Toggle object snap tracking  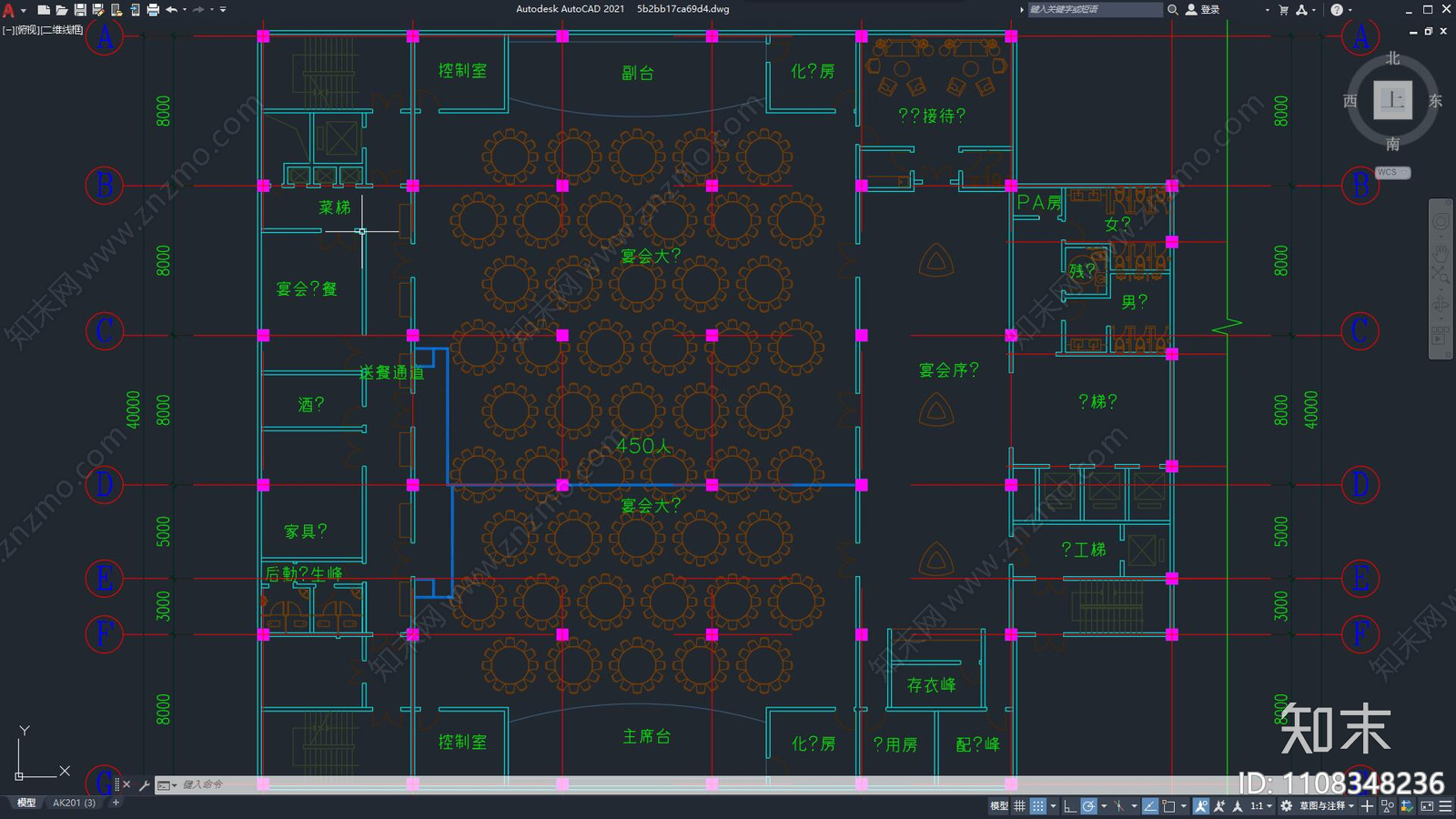coord(1150,806)
